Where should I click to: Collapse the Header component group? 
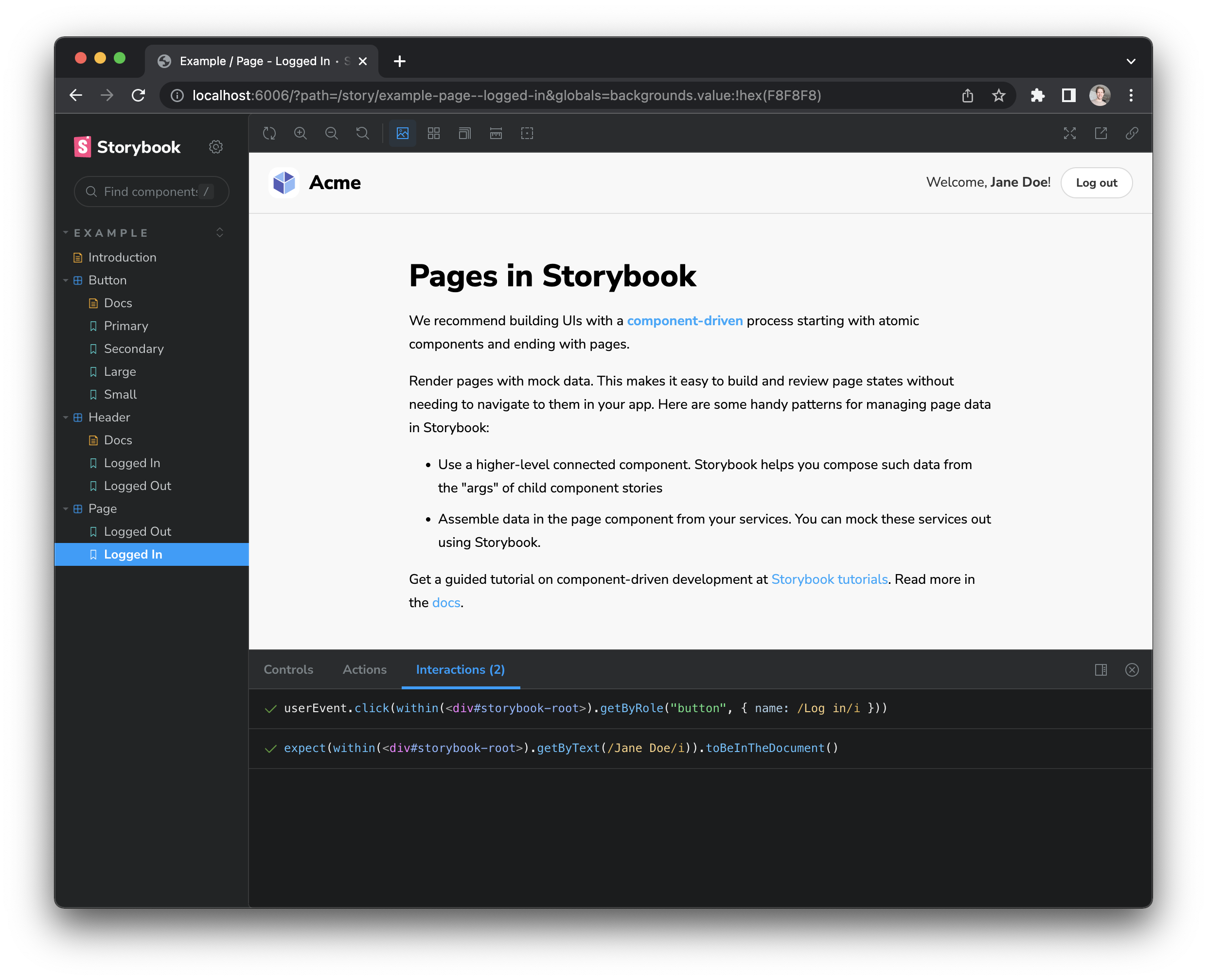pos(66,418)
